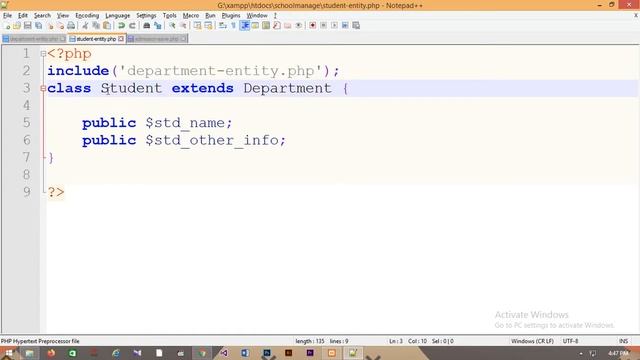This screenshot has height=360, width=640.
Task: Open the Macro menu
Action: pyautogui.click(x=191, y=16)
